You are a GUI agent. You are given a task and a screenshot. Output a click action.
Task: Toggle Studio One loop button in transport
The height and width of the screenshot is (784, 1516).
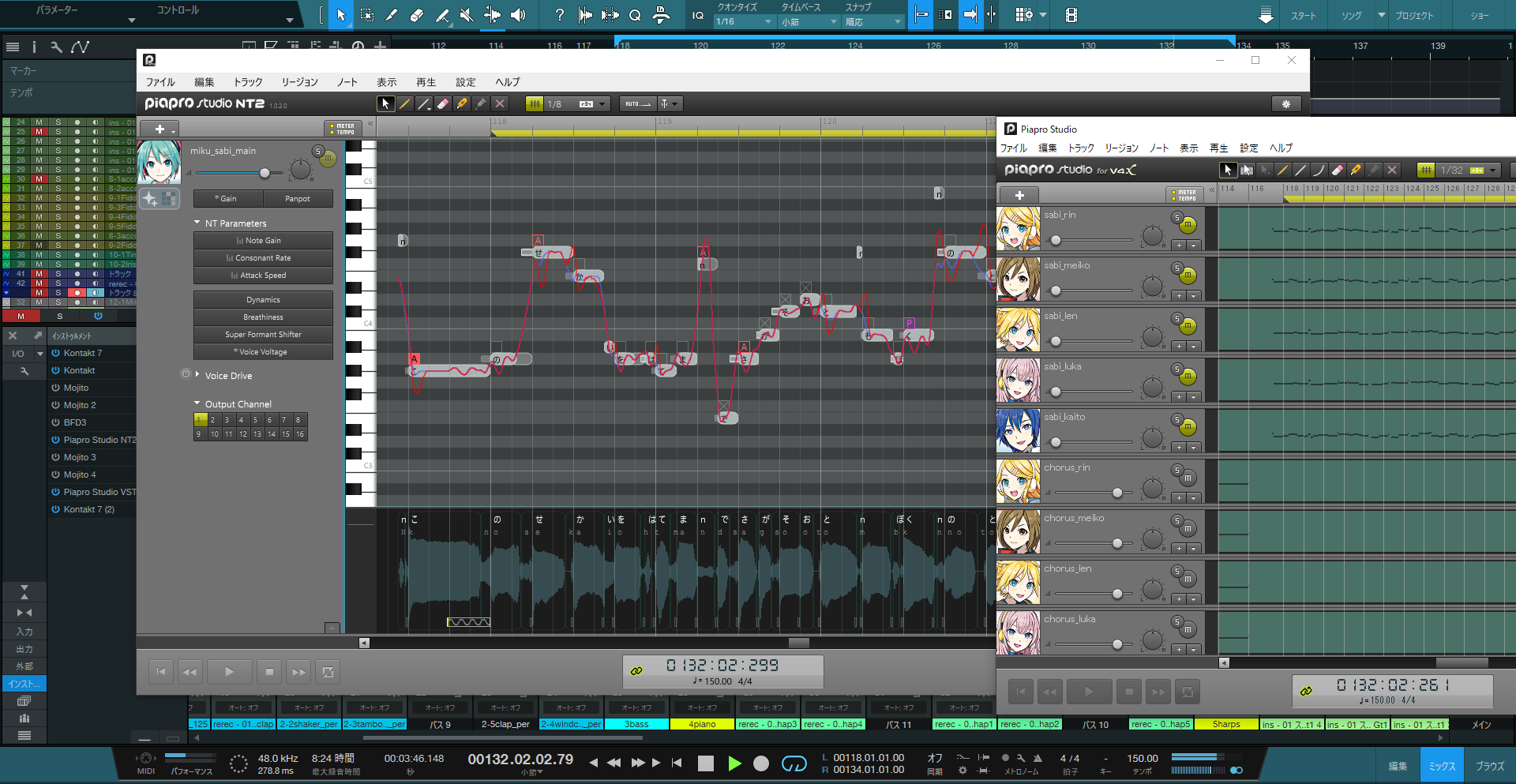coord(794,763)
